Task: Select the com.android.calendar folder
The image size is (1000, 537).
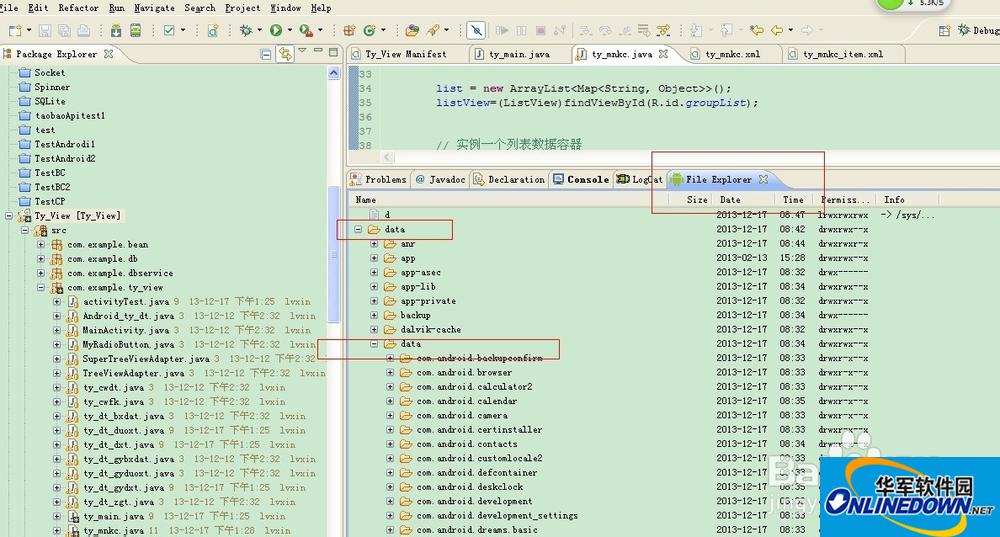Action: pos(466,401)
